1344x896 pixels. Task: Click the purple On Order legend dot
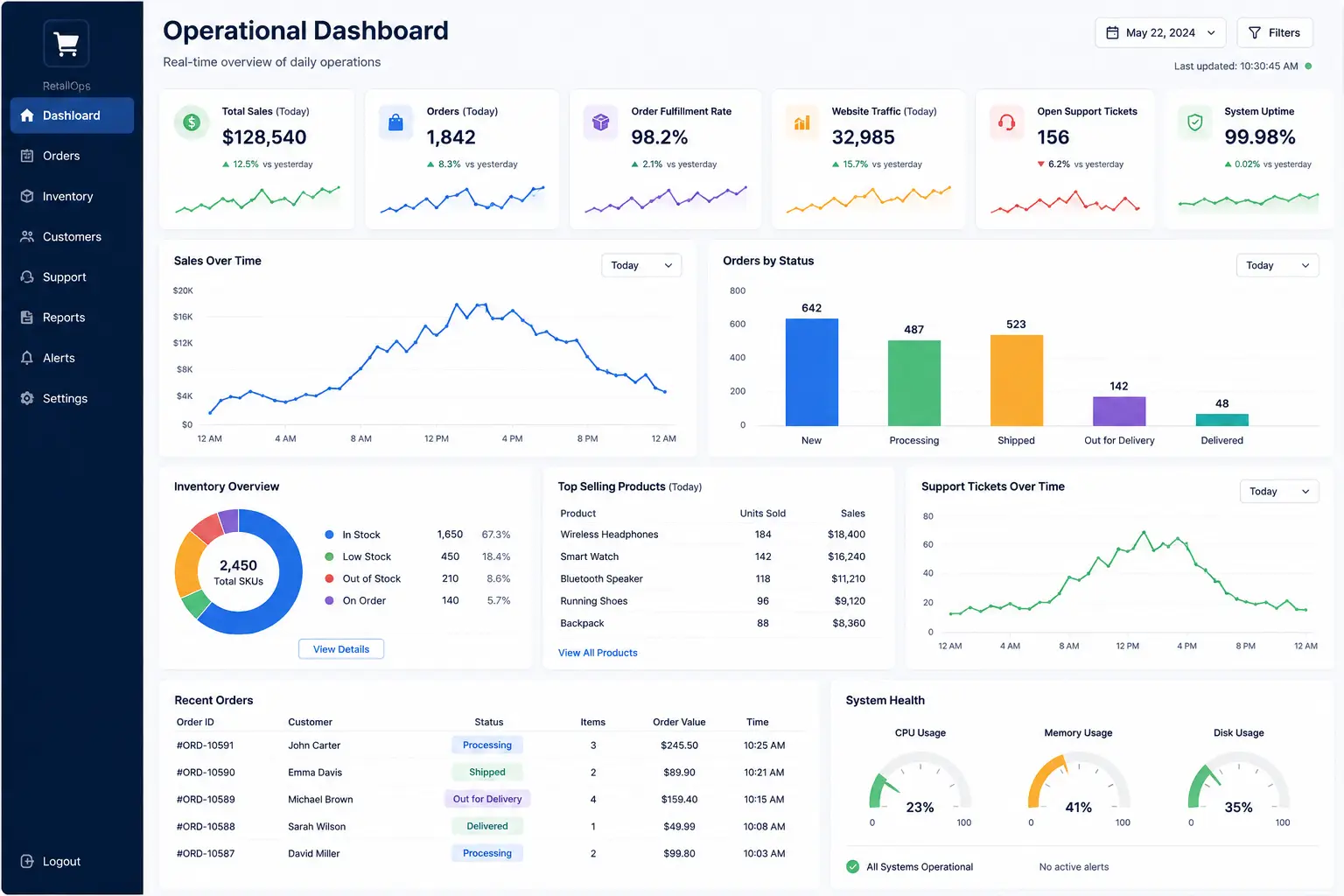(329, 600)
